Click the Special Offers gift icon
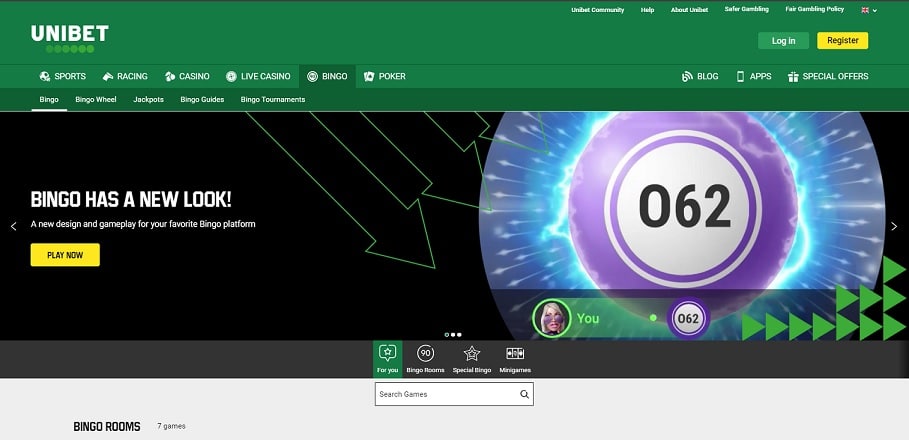 click(793, 76)
